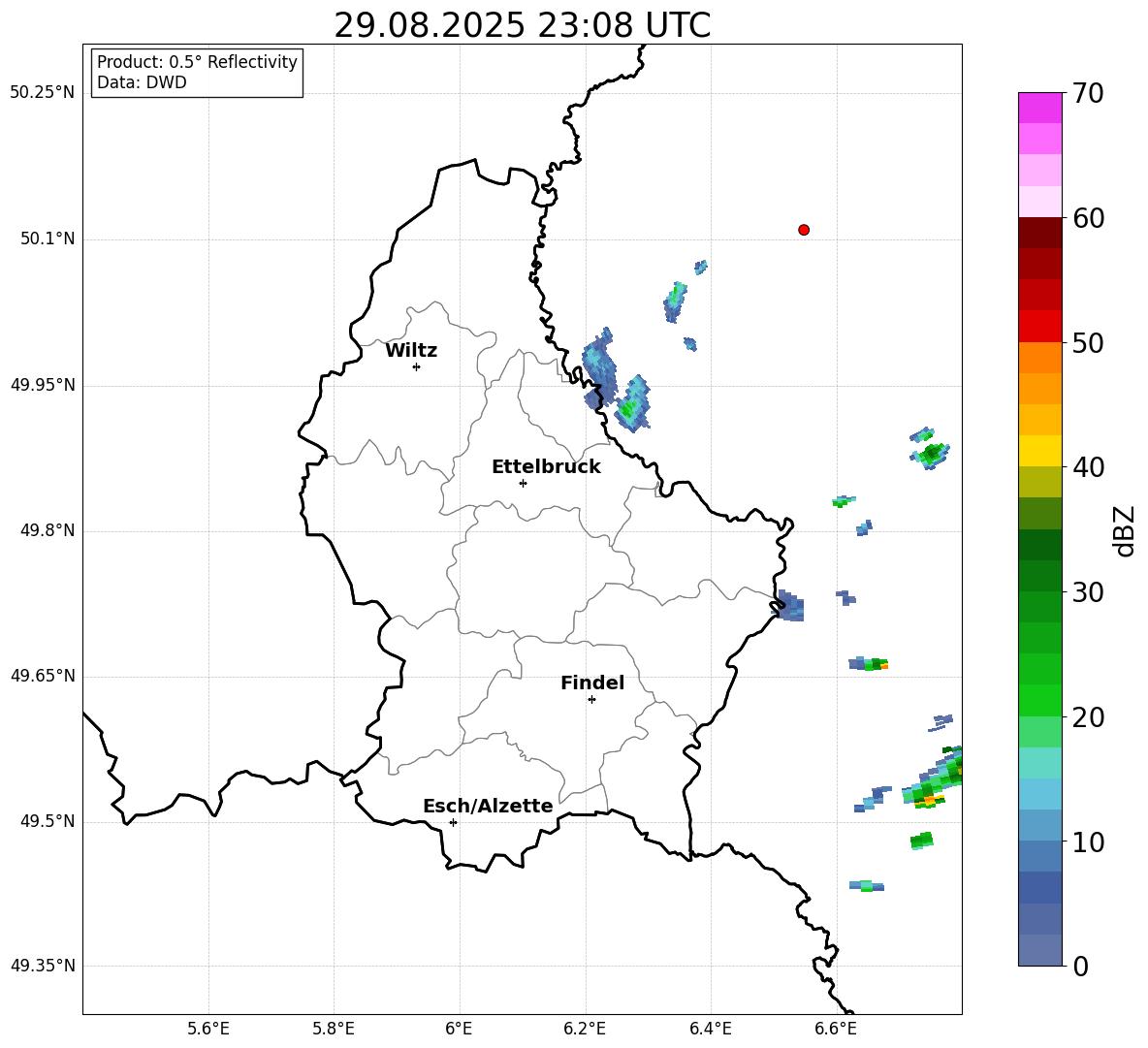Click the 50.1°N latitude label
Viewport: 1148px width, 1048px height.
point(48,239)
